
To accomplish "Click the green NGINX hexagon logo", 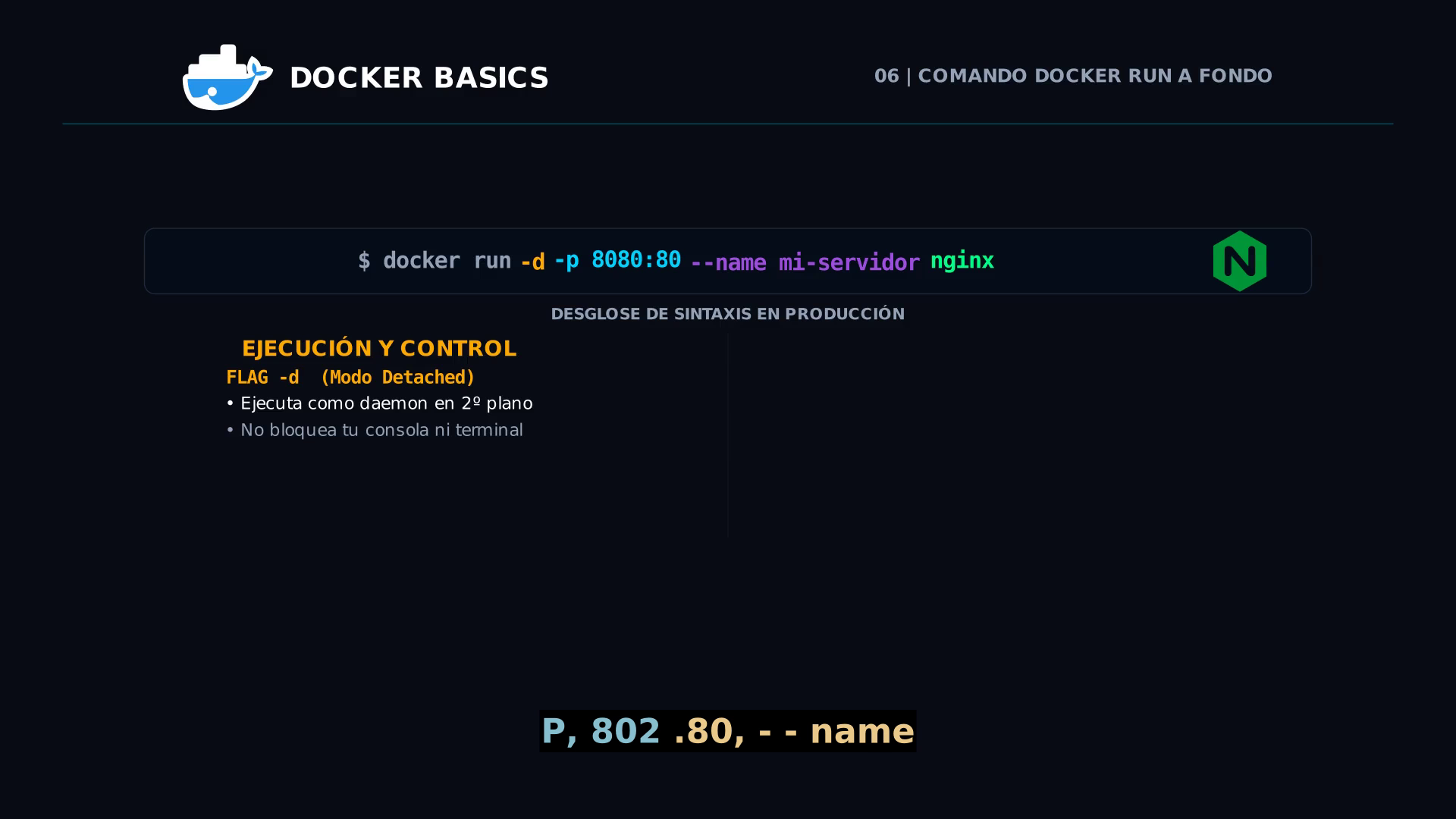I will [x=1239, y=261].
